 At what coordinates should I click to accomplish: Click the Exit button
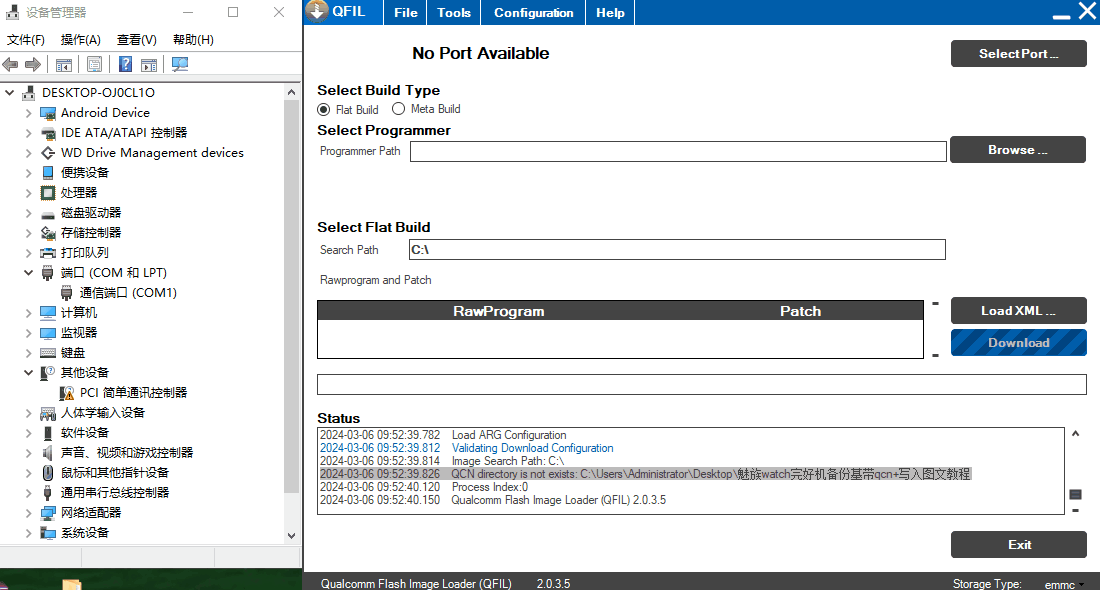pyautogui.click(x=1019, y=545)
